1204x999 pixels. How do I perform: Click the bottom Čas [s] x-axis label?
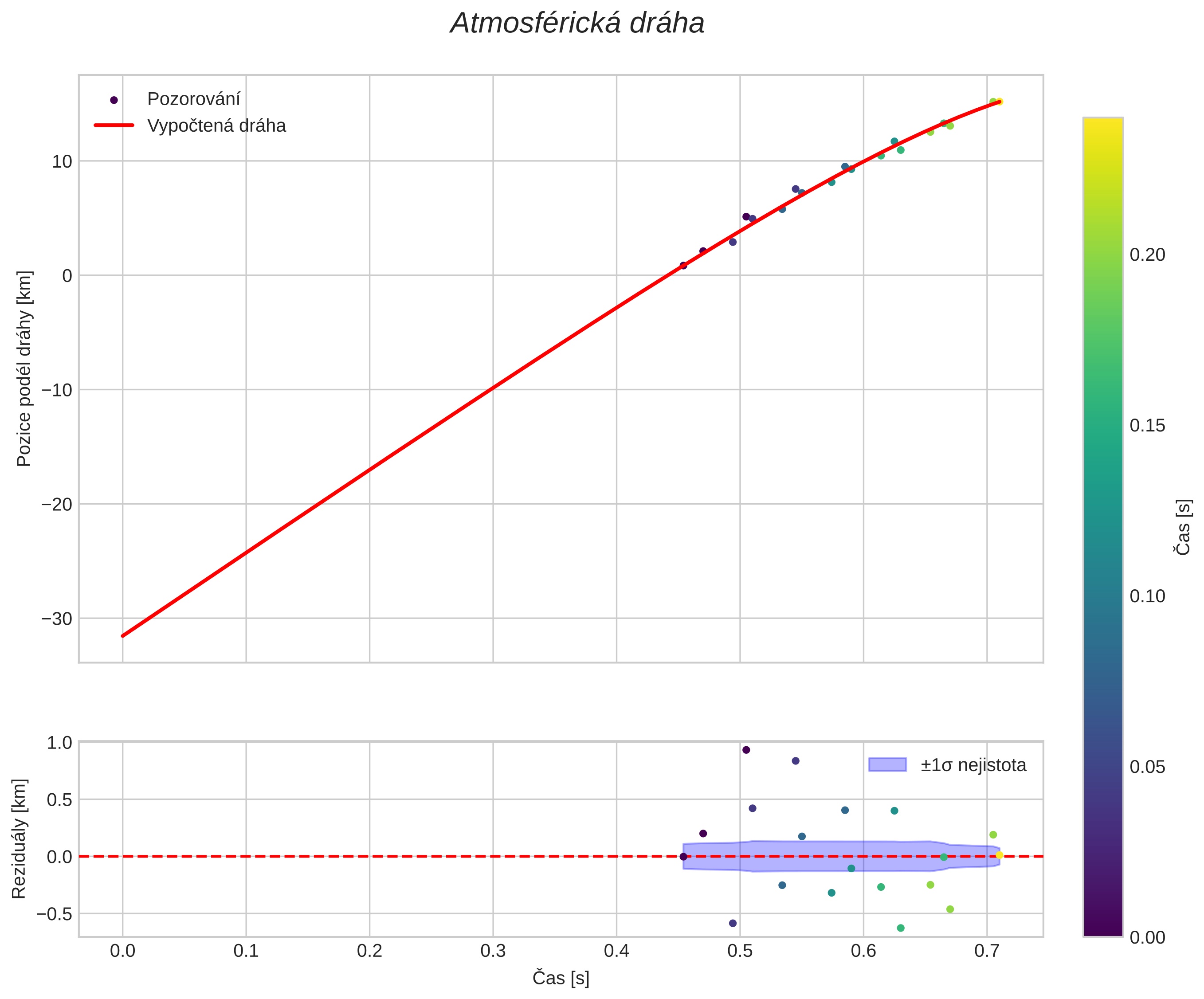560,978
